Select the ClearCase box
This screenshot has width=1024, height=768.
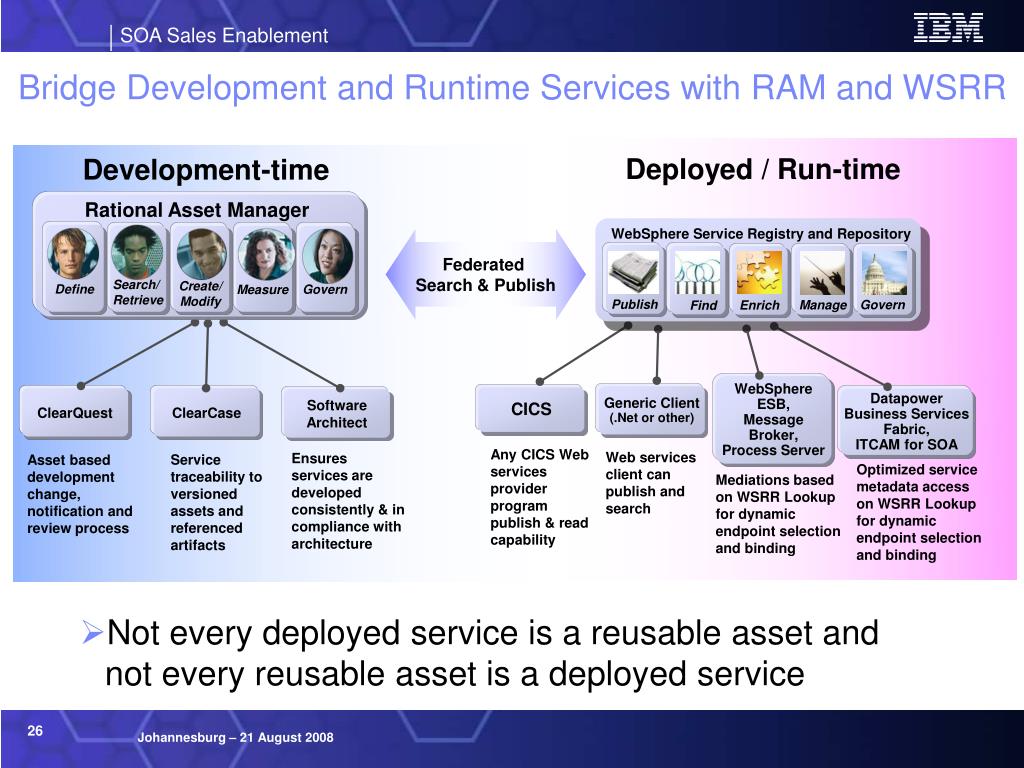pyautogui.click(x=206, y=412)
